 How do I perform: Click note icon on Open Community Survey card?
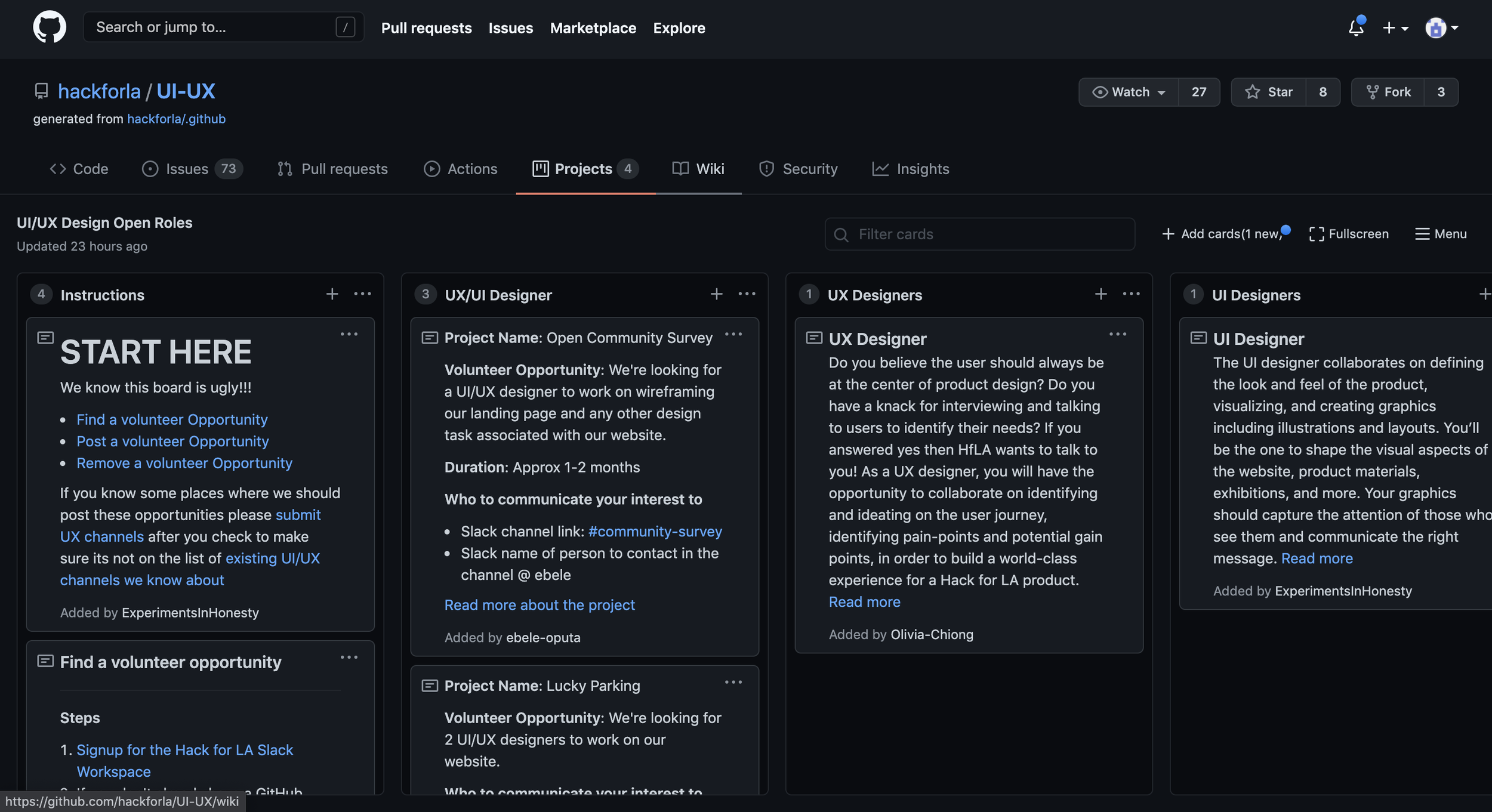430,338
